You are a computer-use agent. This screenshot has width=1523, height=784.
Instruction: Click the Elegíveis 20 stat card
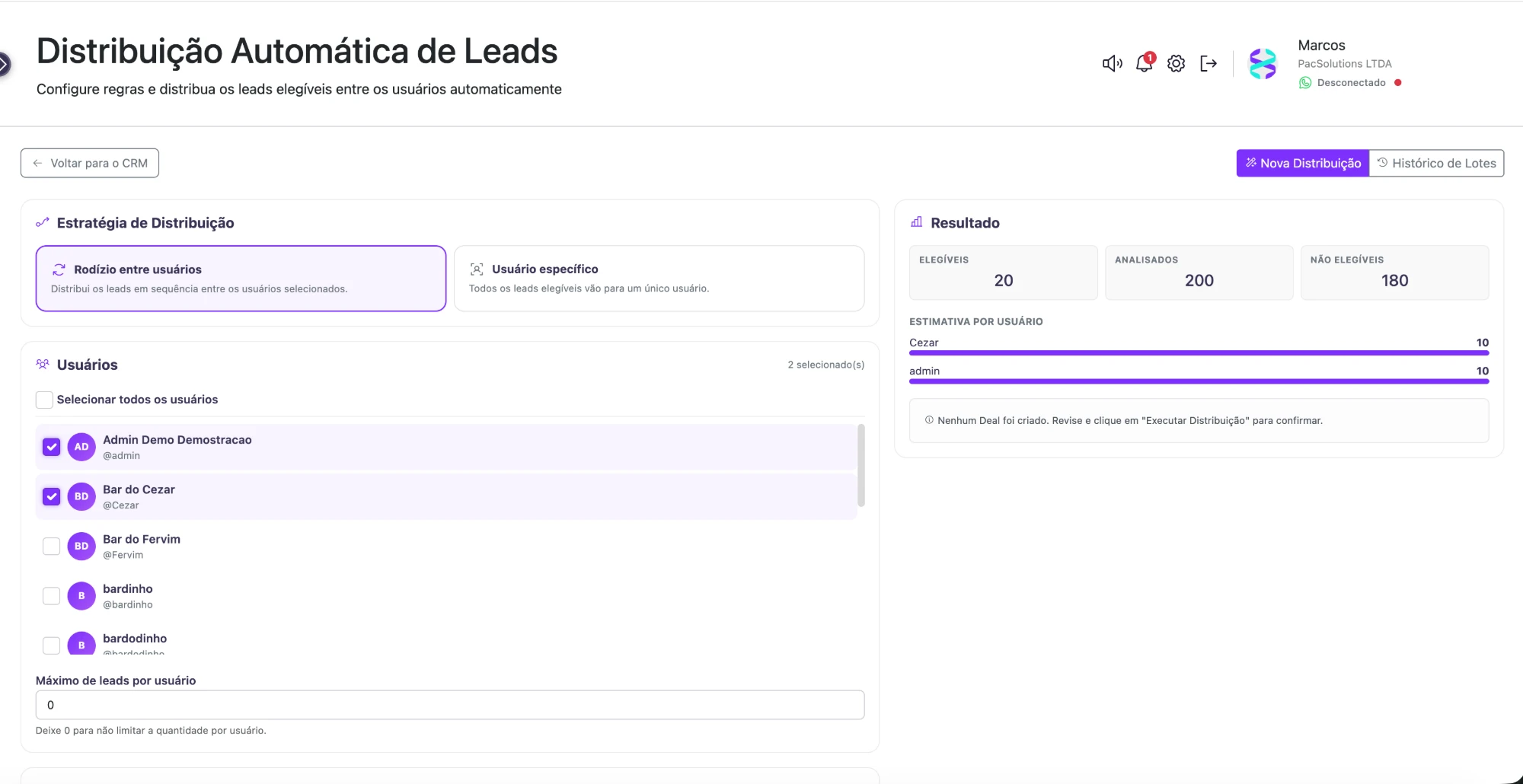tap(1004, 272)
